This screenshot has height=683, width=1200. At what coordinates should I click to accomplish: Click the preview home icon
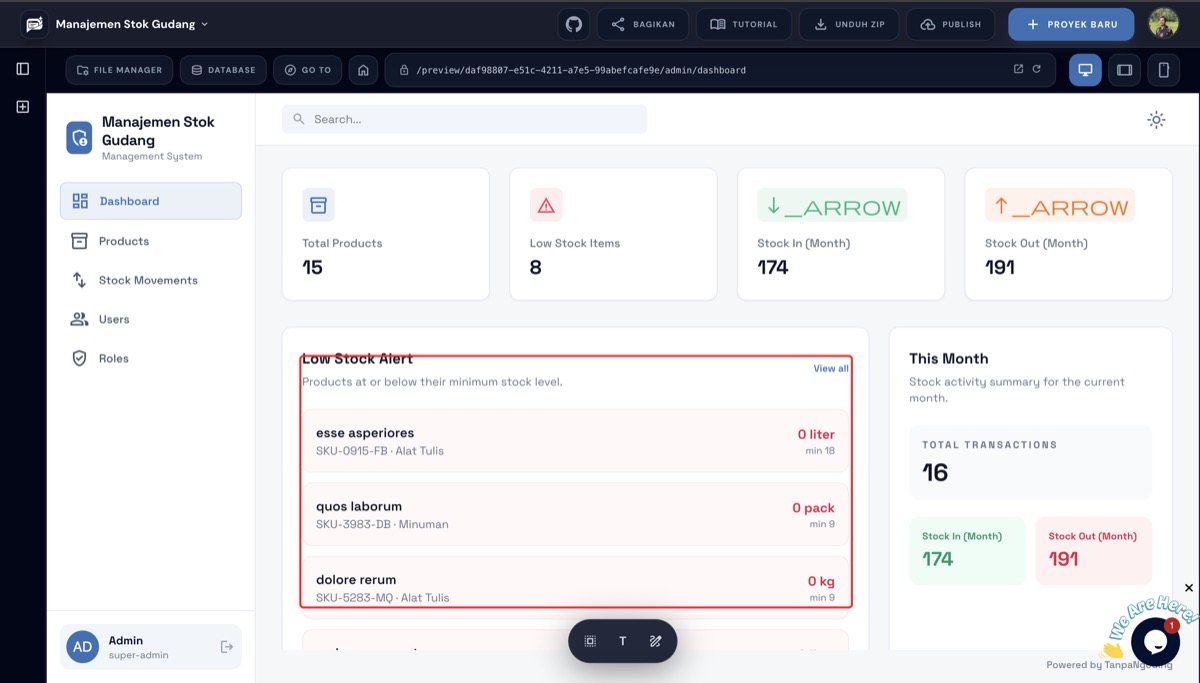(364, 70)
